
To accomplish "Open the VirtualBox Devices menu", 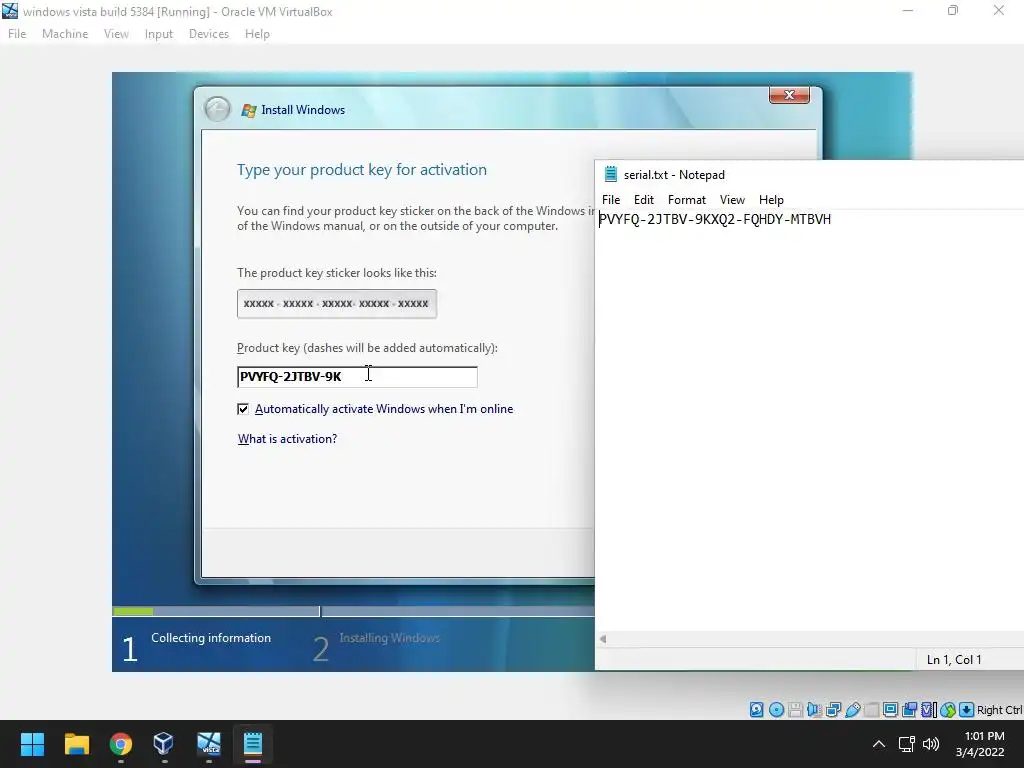I will point(209,34).
